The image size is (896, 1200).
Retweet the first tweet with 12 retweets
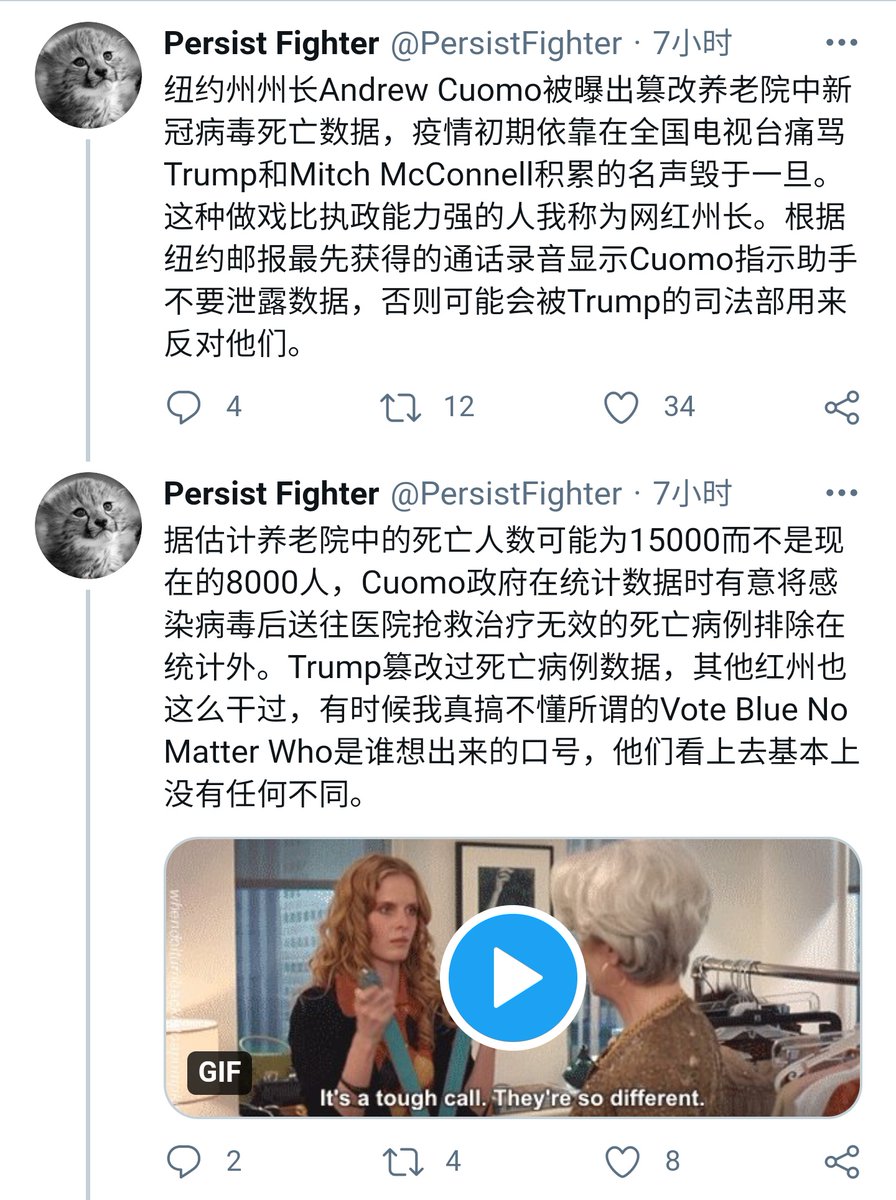pos(401,407)
